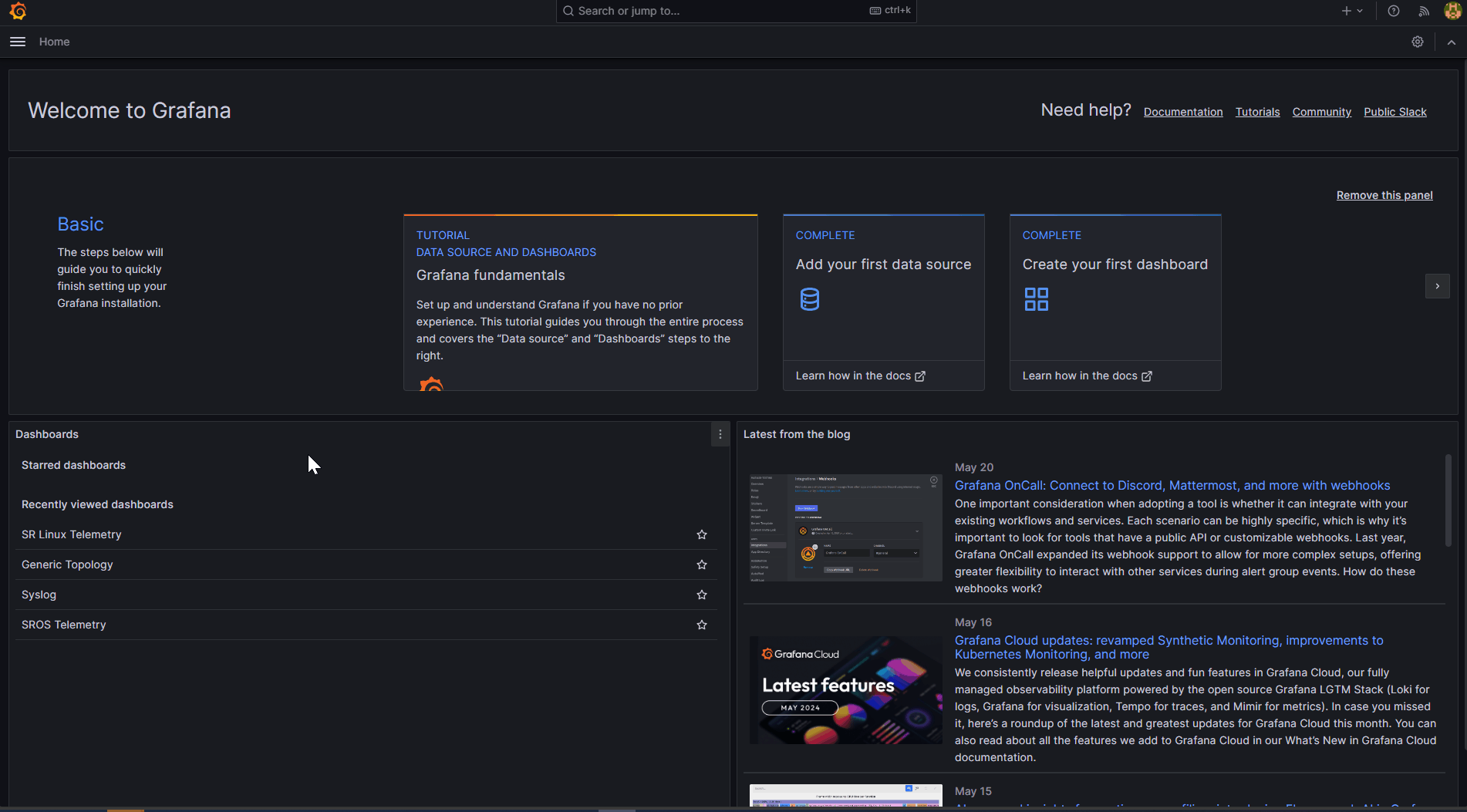Collapse the top search bar chevron
Viewport: 1467px width, 812px height.
click(1452, 42)
